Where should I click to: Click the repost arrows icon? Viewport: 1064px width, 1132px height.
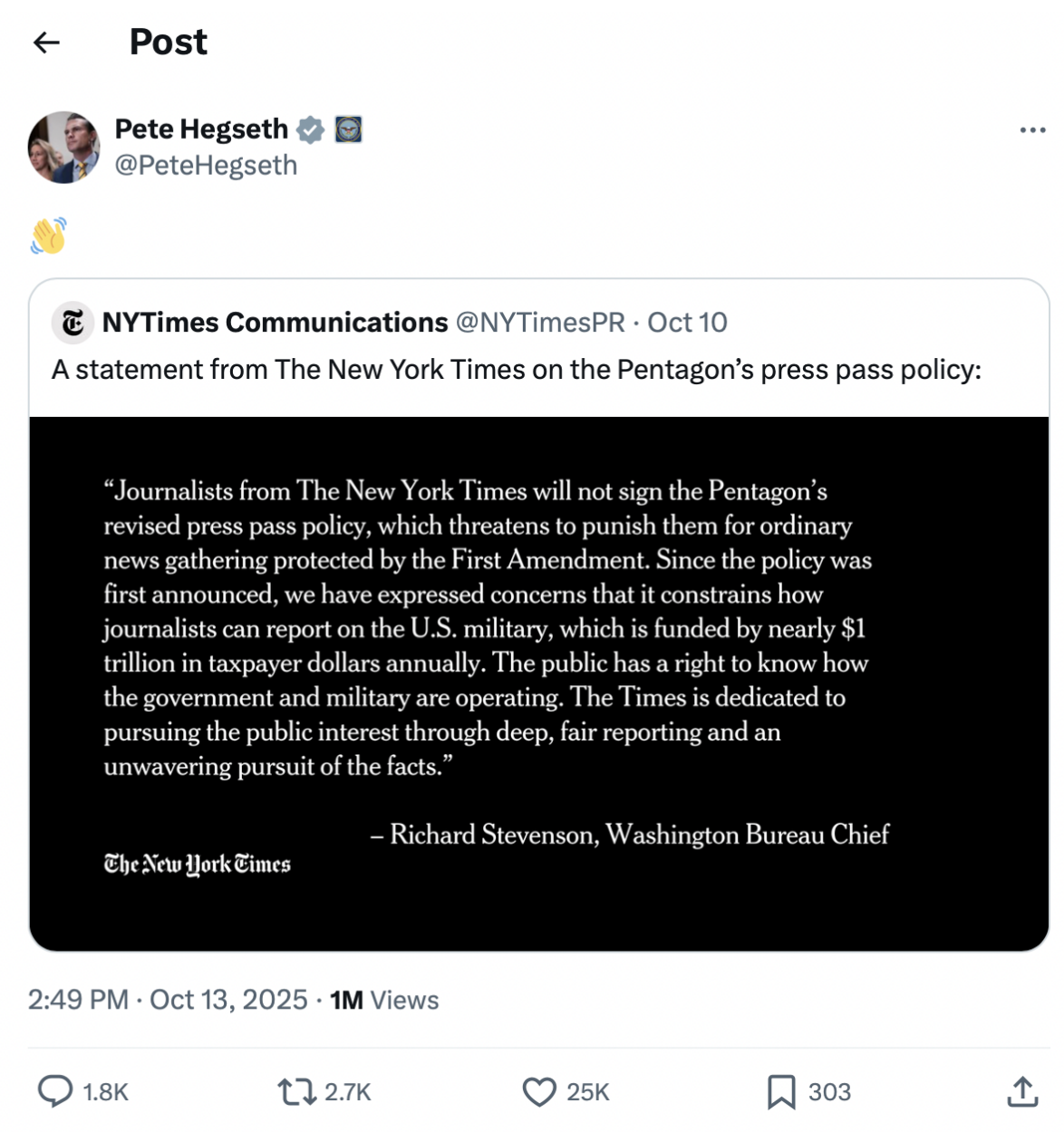click(296, 1091)
